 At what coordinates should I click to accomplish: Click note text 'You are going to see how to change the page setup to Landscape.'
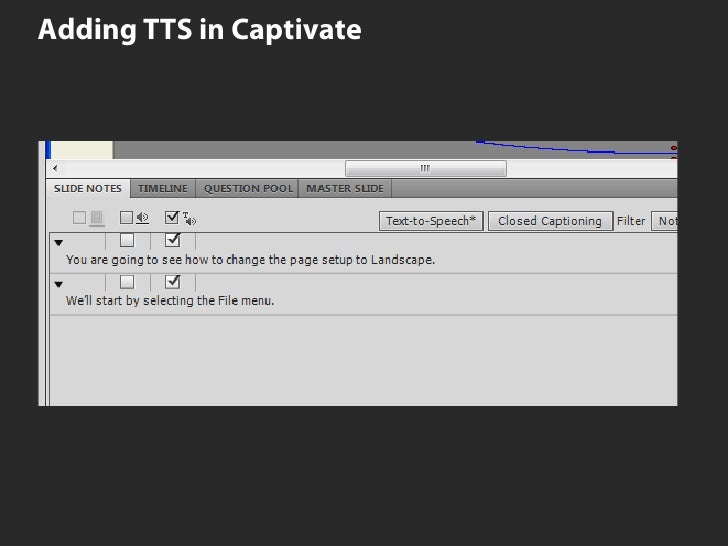click(250, 260)
